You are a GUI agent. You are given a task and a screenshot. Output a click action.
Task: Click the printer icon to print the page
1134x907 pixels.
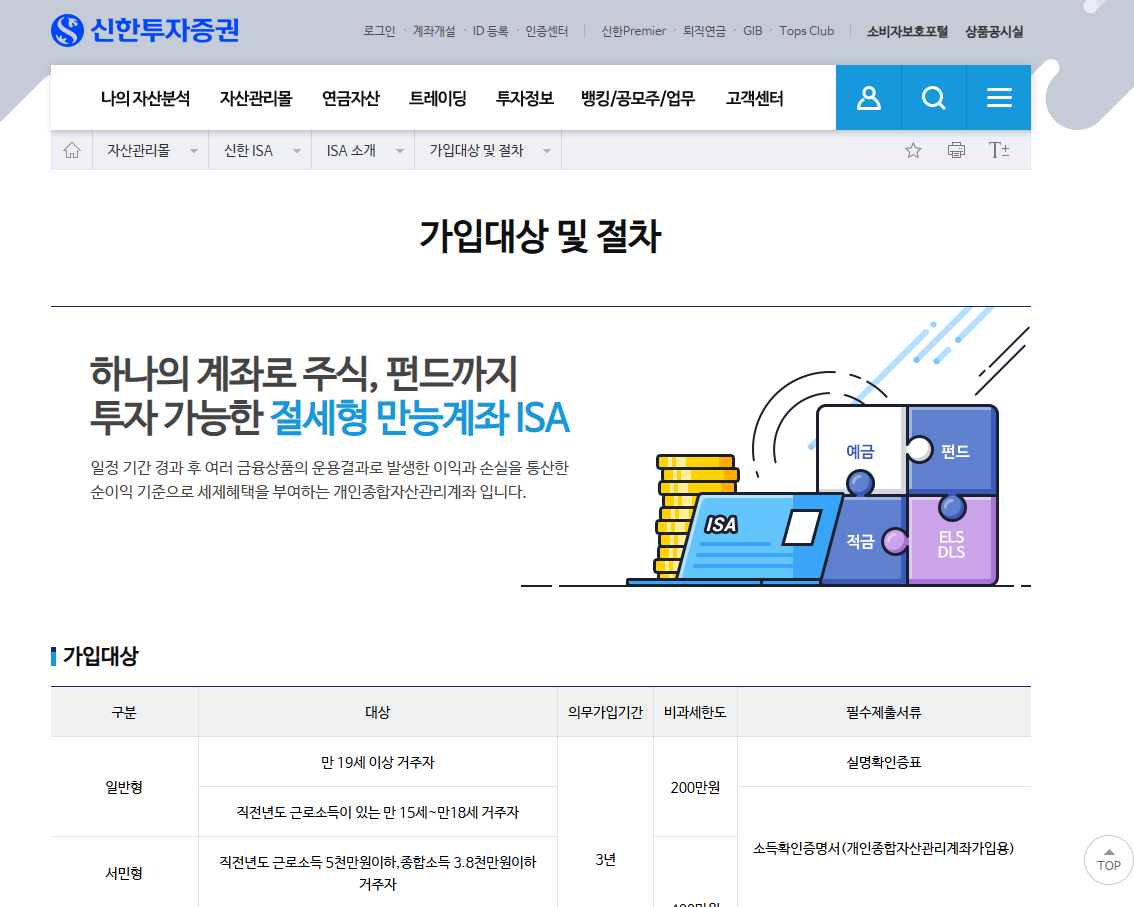point(956,149)
